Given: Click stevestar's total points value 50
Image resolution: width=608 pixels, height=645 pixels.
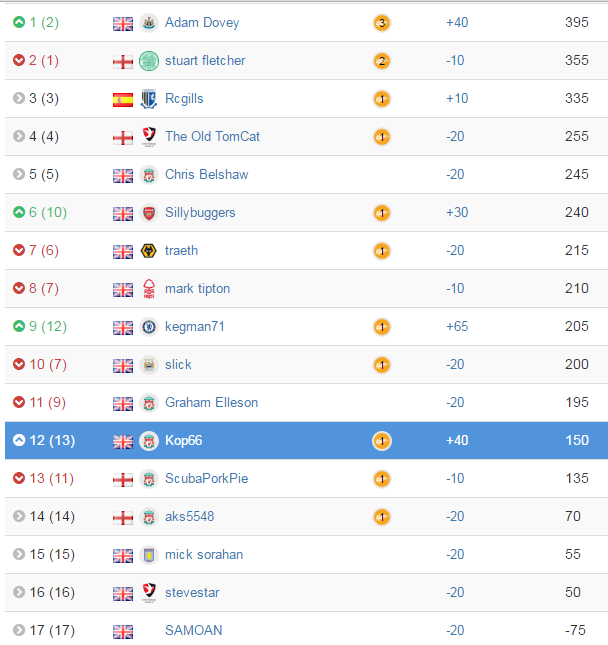Looking at the screenshot, I should tap(573, 592).
